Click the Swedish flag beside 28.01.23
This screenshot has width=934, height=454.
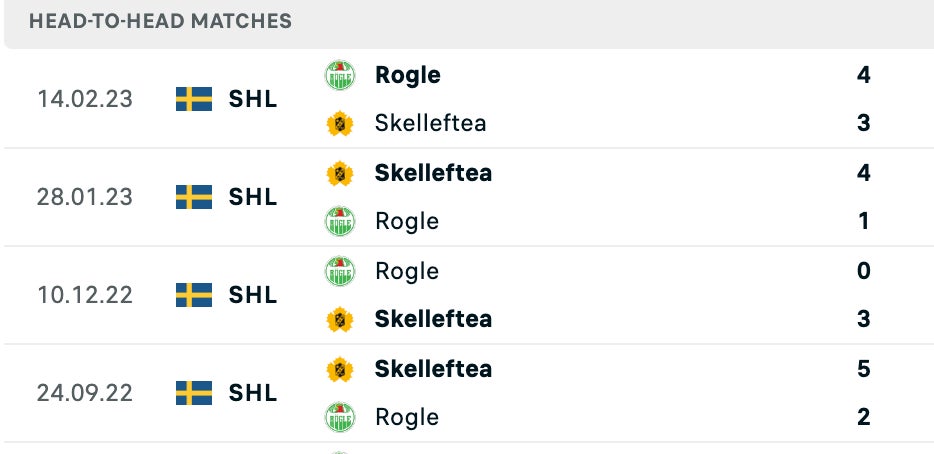[194, 197]
